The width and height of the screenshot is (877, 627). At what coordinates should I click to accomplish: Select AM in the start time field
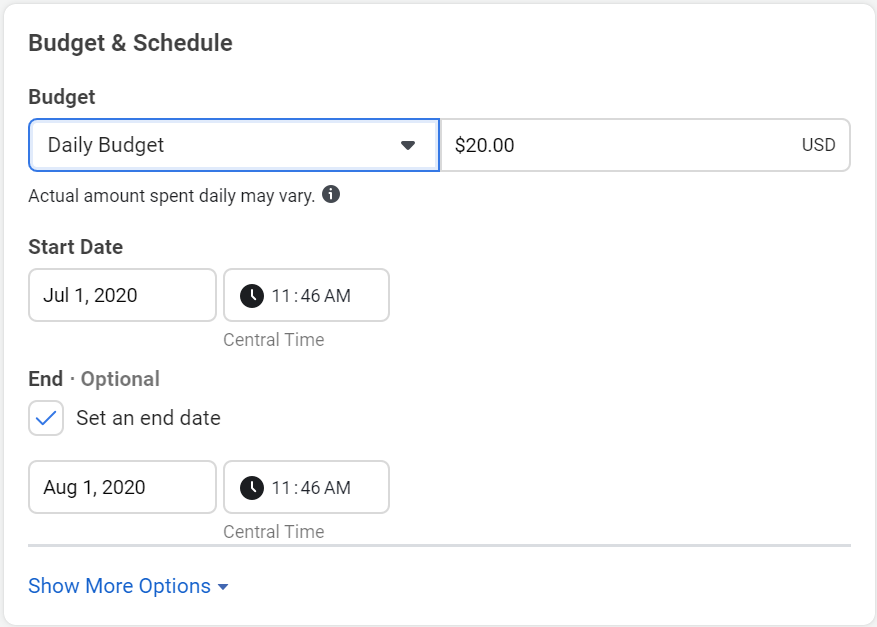coord(337,295)
